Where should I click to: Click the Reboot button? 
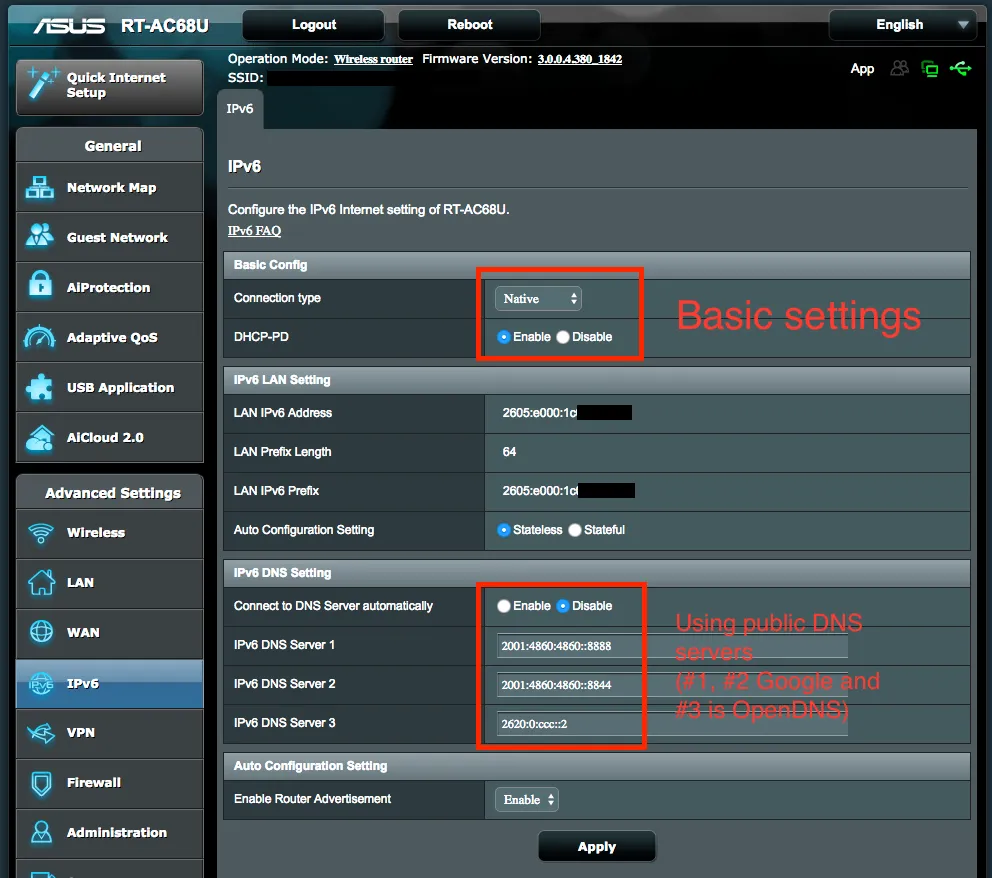[x=469, y=25]
